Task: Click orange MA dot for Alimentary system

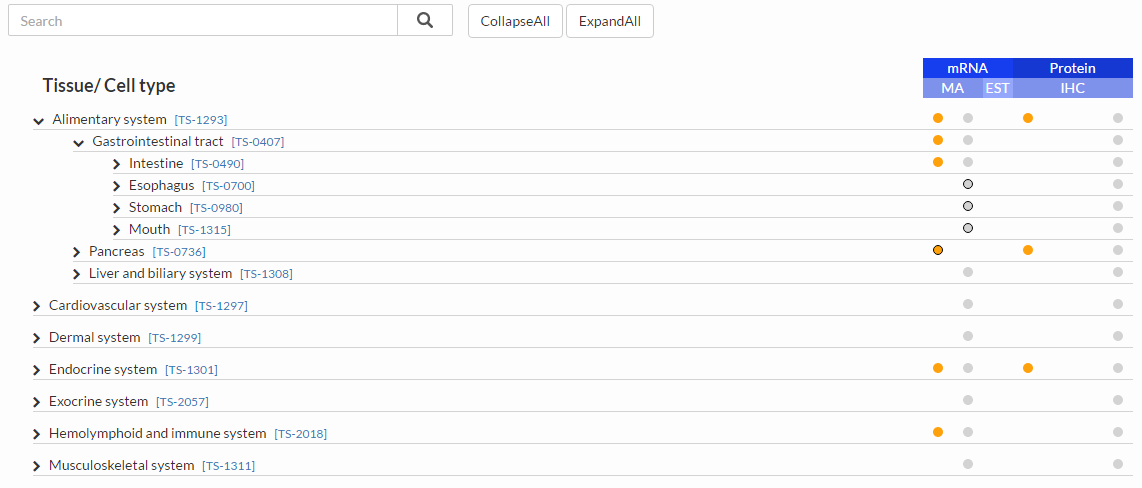Action: pyautogui.click(x=938, y=118)
